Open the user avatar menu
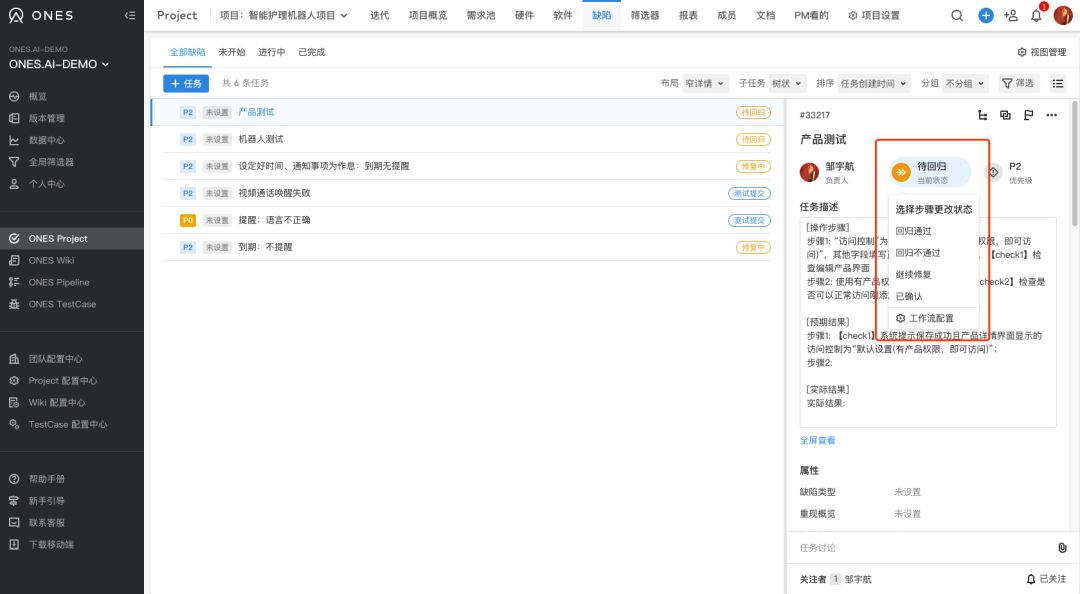 pyautogui.click(x=1063, y=15)
